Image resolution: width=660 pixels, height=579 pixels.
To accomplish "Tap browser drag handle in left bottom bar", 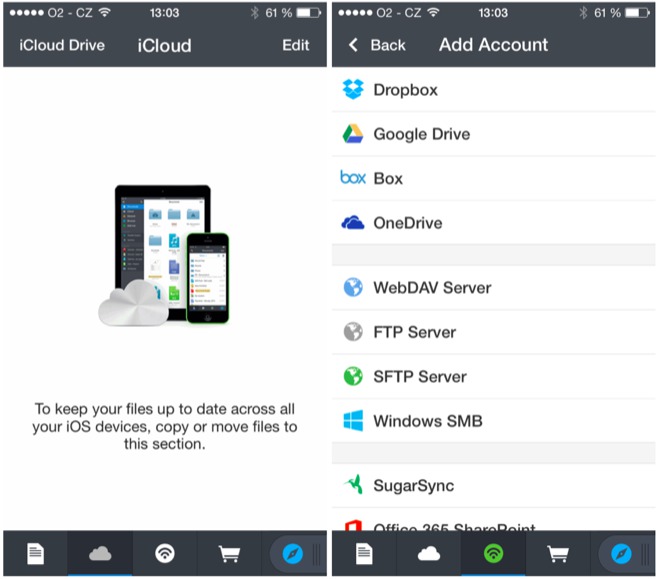I will [x=317, y=554].
